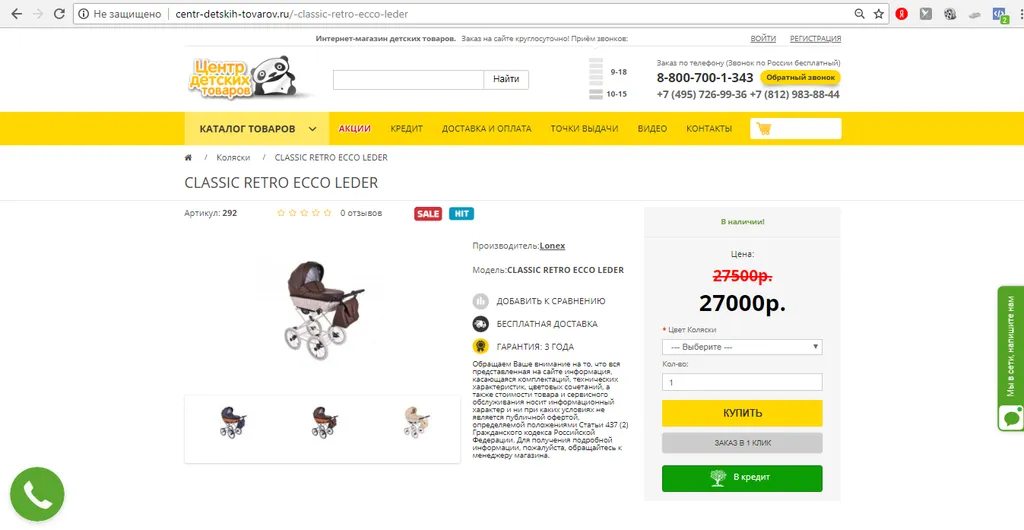Click the quantity input field

coord(742,382)
